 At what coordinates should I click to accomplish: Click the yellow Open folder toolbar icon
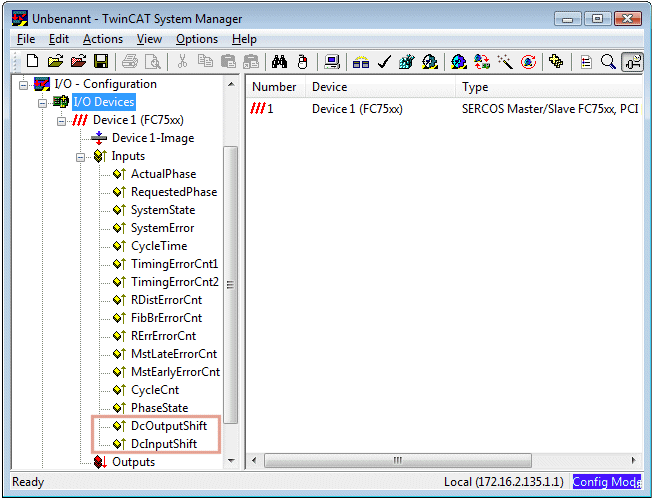click(55, 62)
